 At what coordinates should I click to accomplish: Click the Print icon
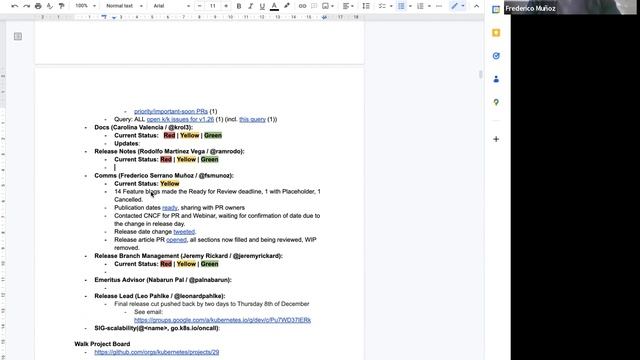point(38,6)
